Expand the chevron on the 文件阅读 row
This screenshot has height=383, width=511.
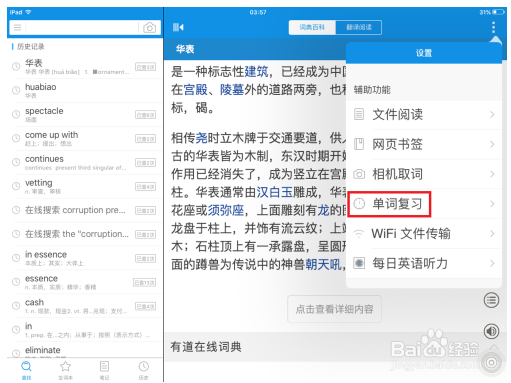click(x=492, y=115)
